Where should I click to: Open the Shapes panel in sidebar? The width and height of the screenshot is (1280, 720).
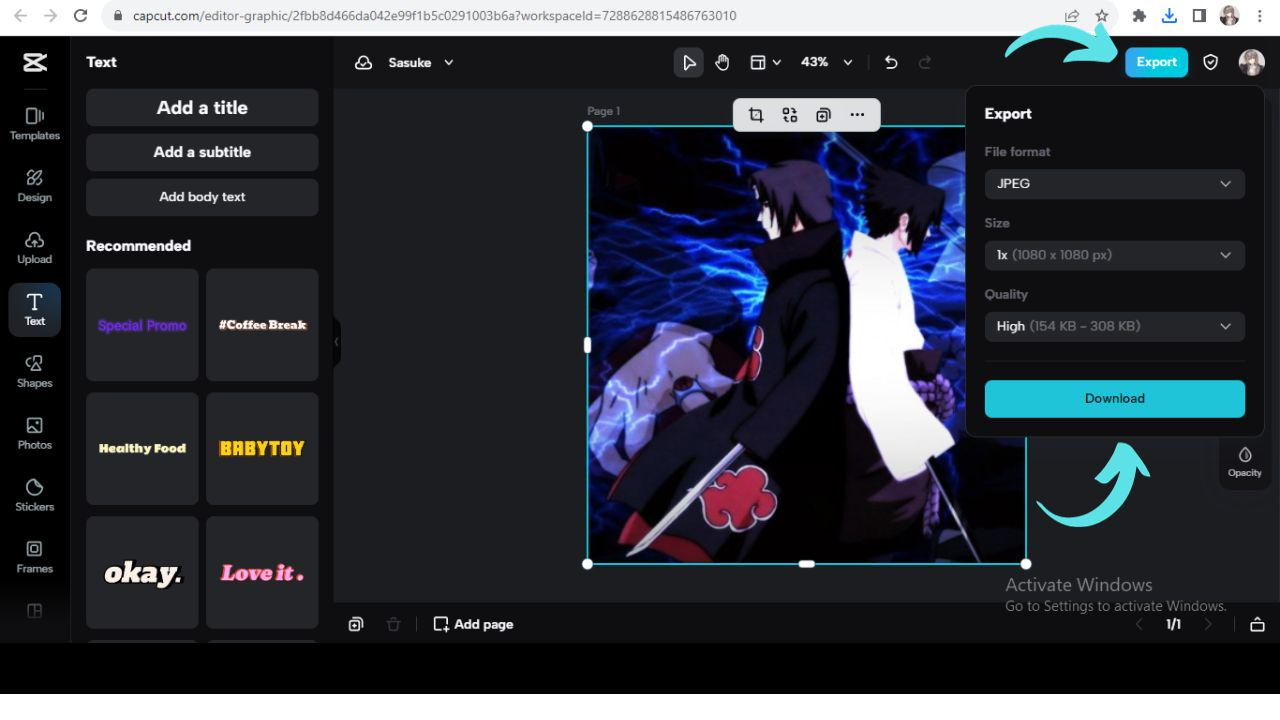point(35,372)
